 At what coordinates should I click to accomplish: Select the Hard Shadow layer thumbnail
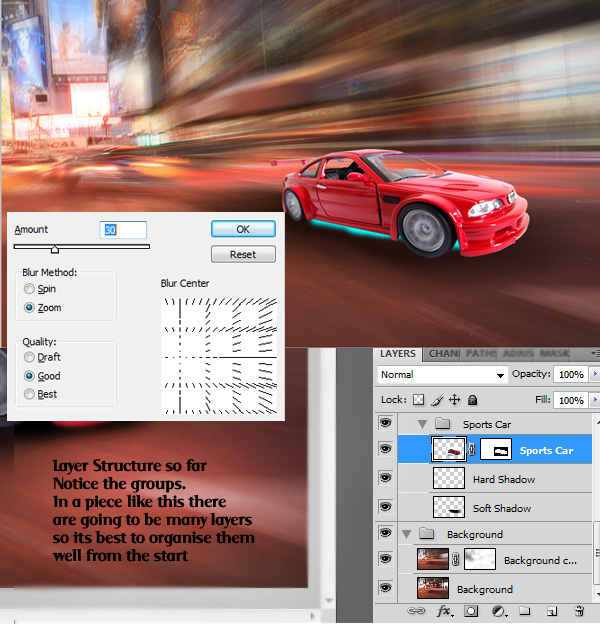[449, 478]
